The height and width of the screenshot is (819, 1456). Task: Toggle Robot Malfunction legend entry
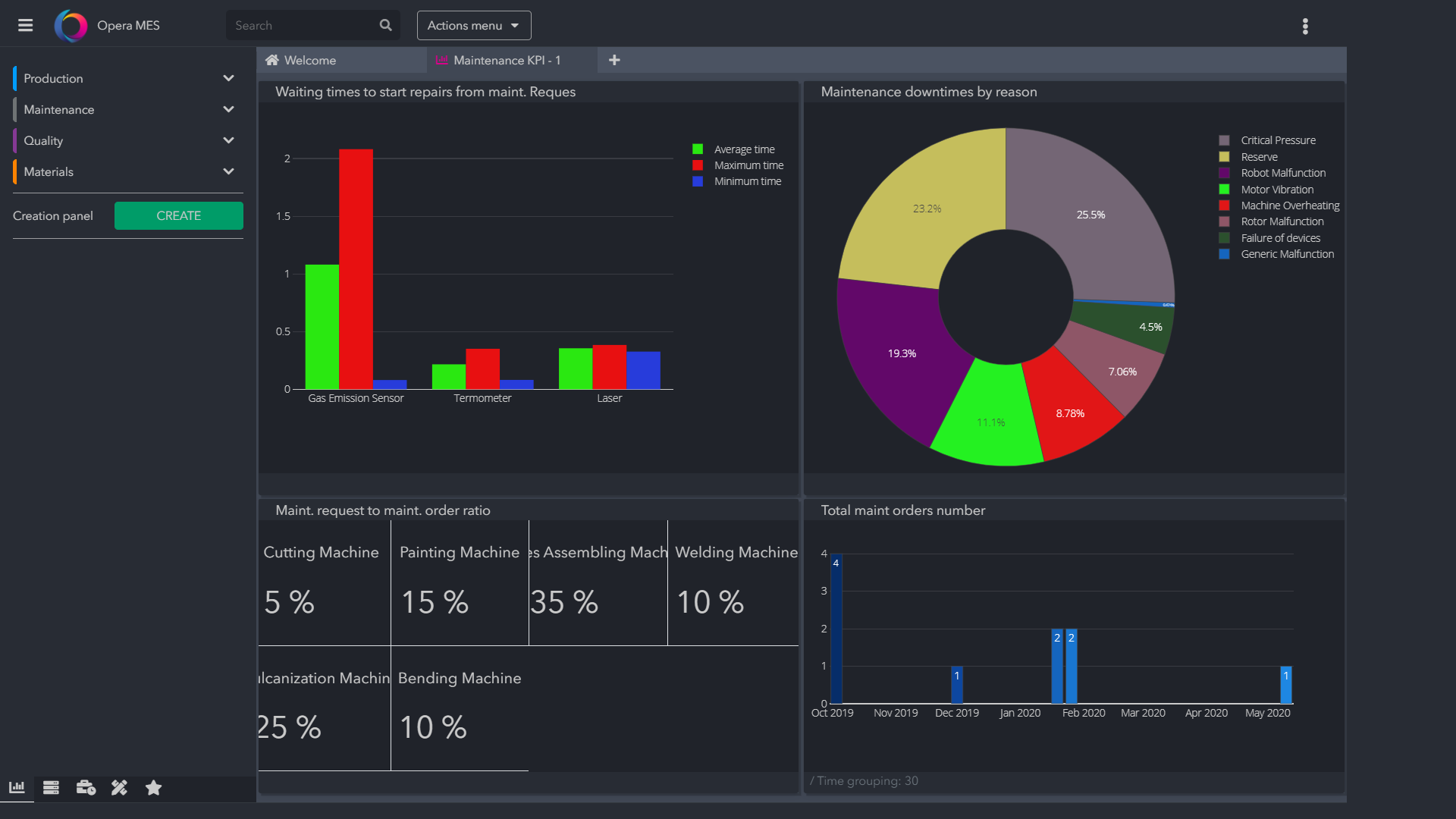(1272, 173)
